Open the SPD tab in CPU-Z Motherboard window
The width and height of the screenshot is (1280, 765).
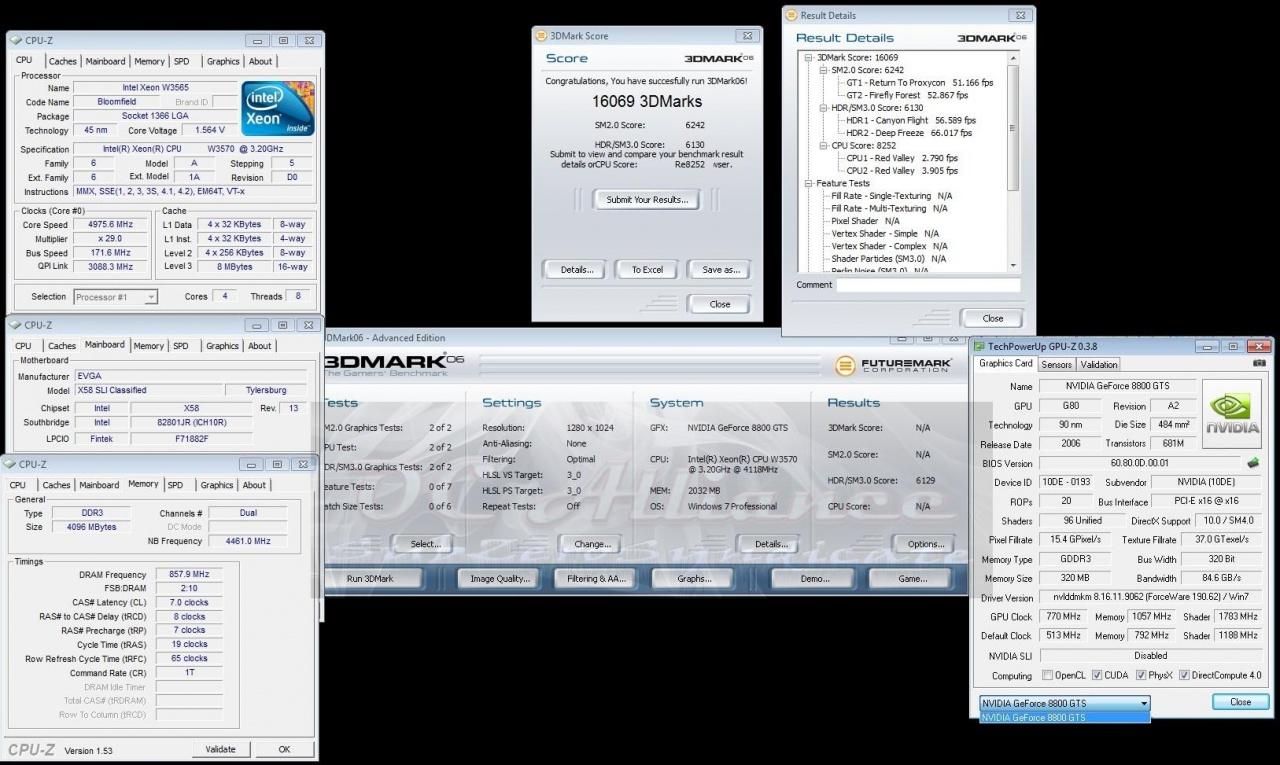click(180, 346)
